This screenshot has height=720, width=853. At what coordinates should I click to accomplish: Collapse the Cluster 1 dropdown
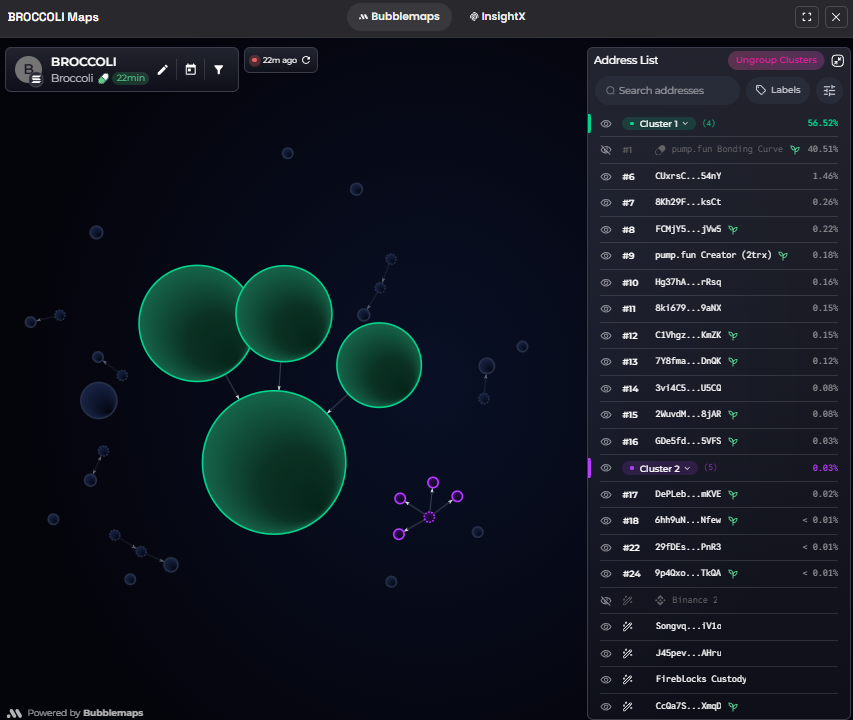coord(659,124)
